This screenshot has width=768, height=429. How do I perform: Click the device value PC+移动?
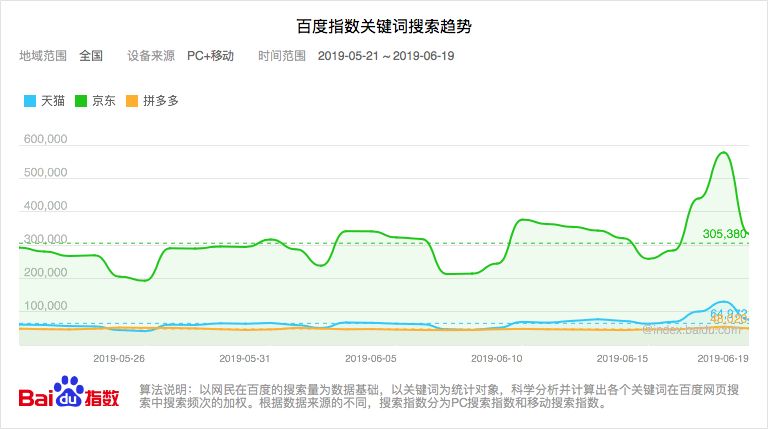(x=211, y=56)
